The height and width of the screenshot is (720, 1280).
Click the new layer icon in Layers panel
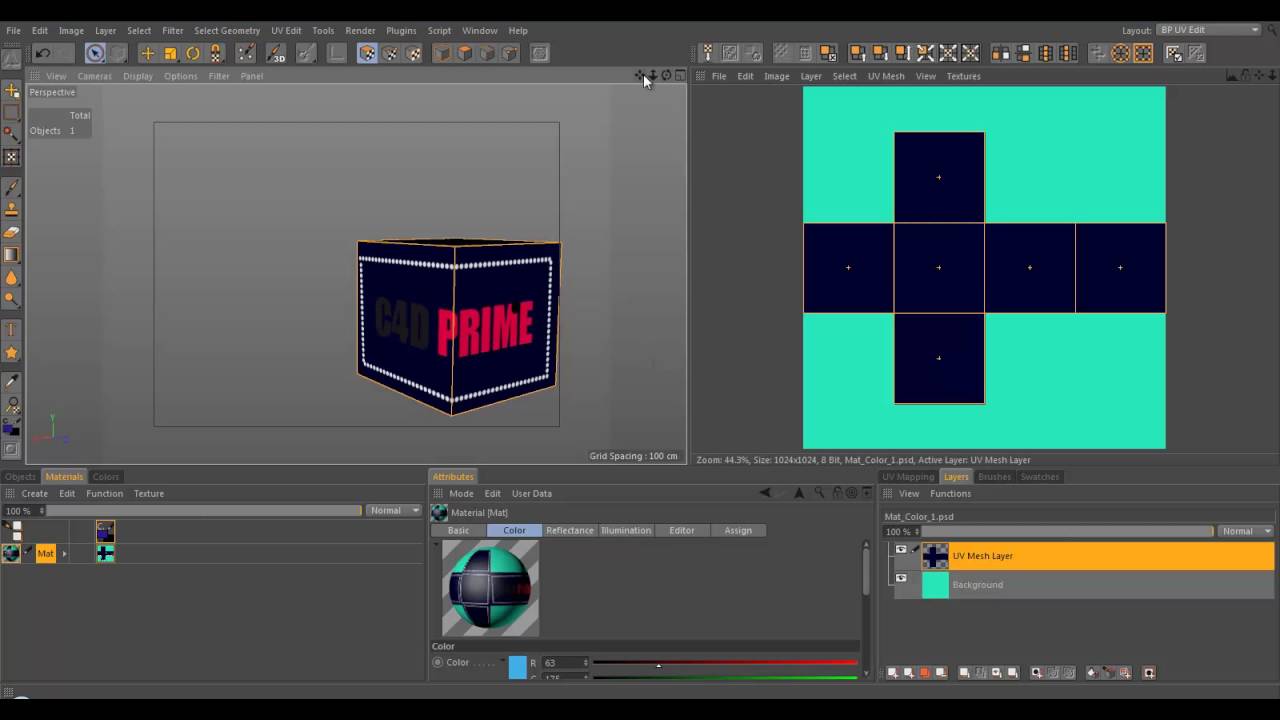click(893, 673)
